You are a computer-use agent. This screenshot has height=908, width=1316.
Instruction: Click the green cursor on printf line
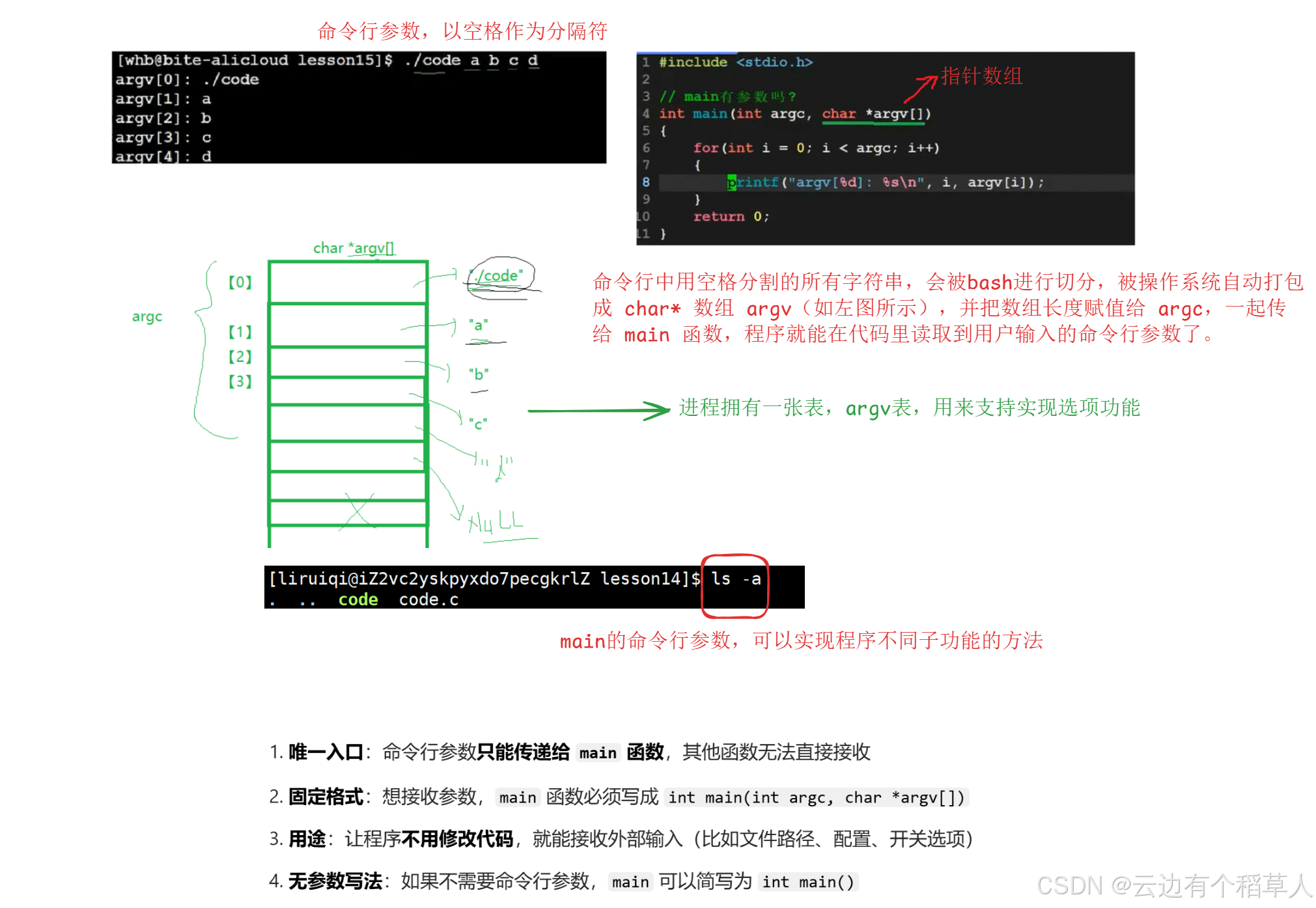pyautogui.click(x=731, y=183)
